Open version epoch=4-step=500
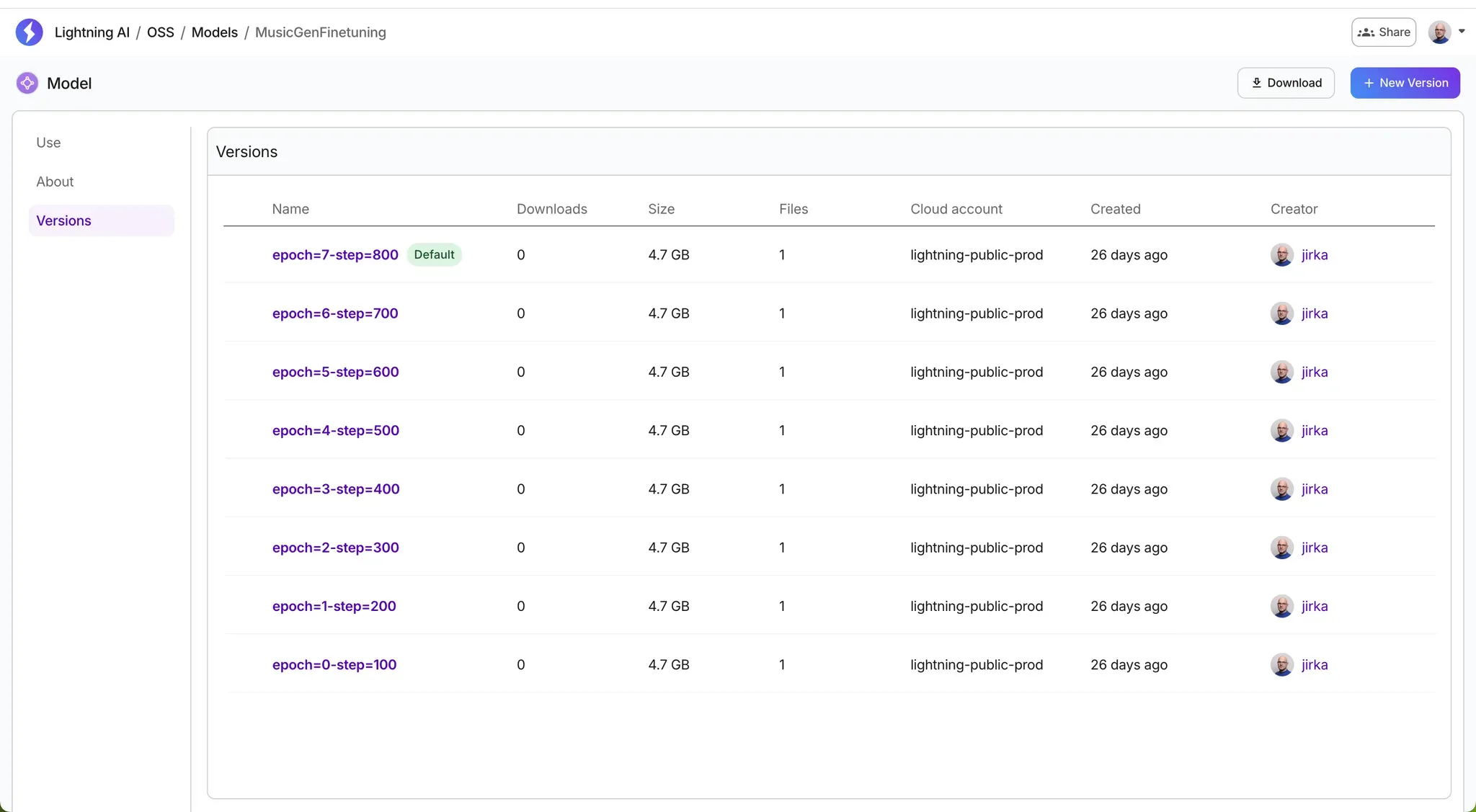This screenshot has width=1476, height=812. click(336, 430)
